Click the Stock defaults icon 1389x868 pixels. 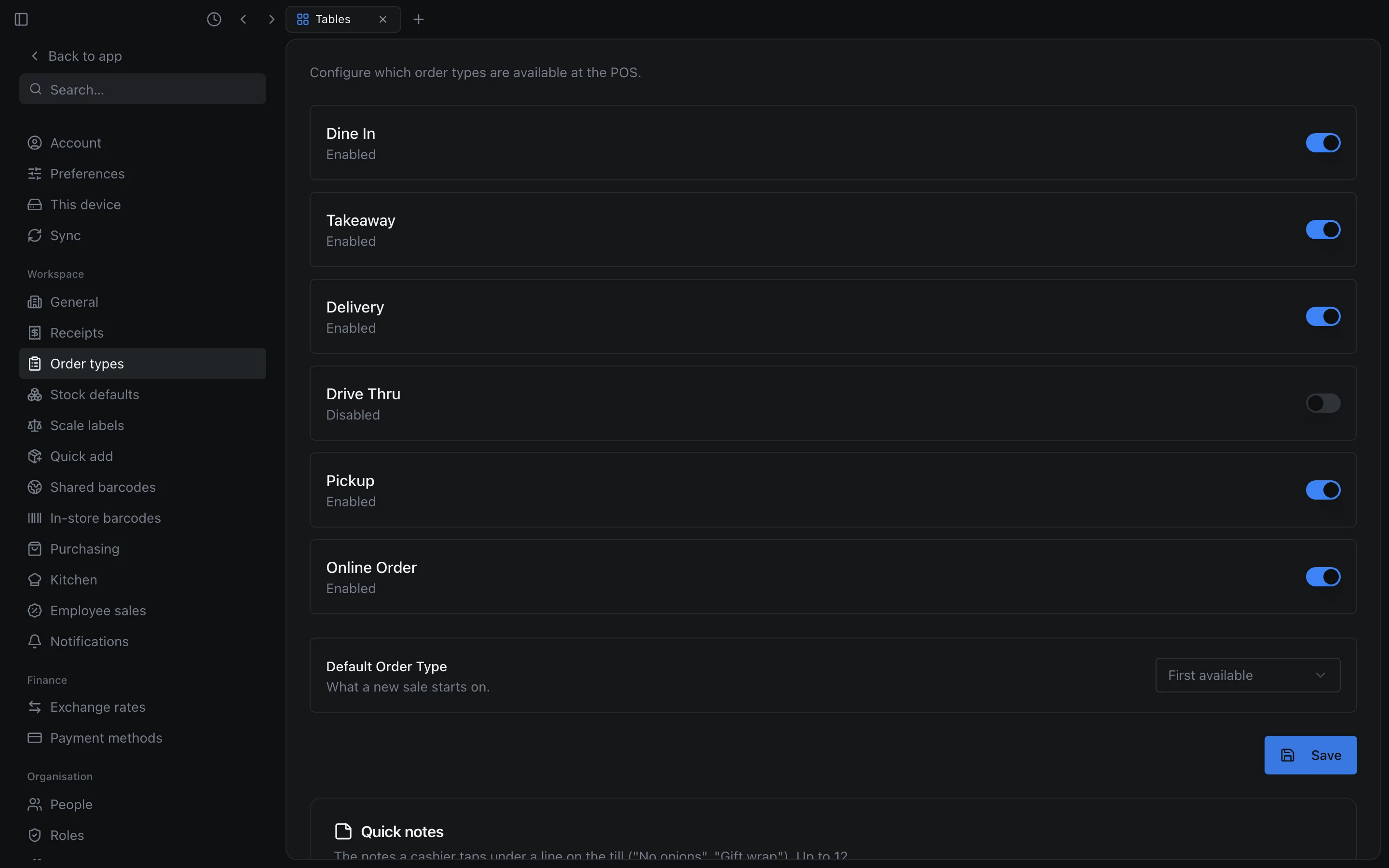pyautogui.click(x=35, y=395)
